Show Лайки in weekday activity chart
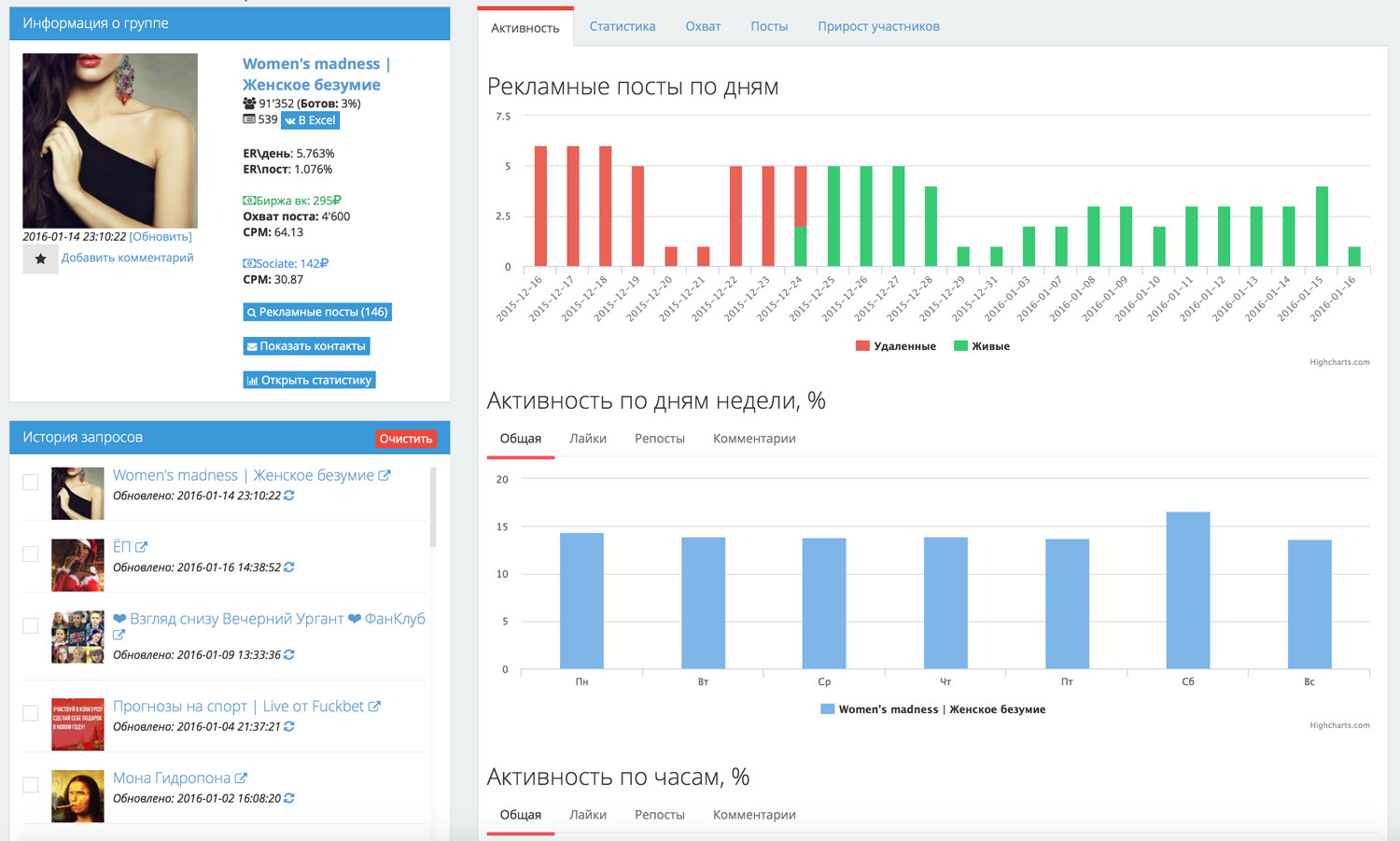This screenshot has width=1400, height=841. tap(588, 439)
